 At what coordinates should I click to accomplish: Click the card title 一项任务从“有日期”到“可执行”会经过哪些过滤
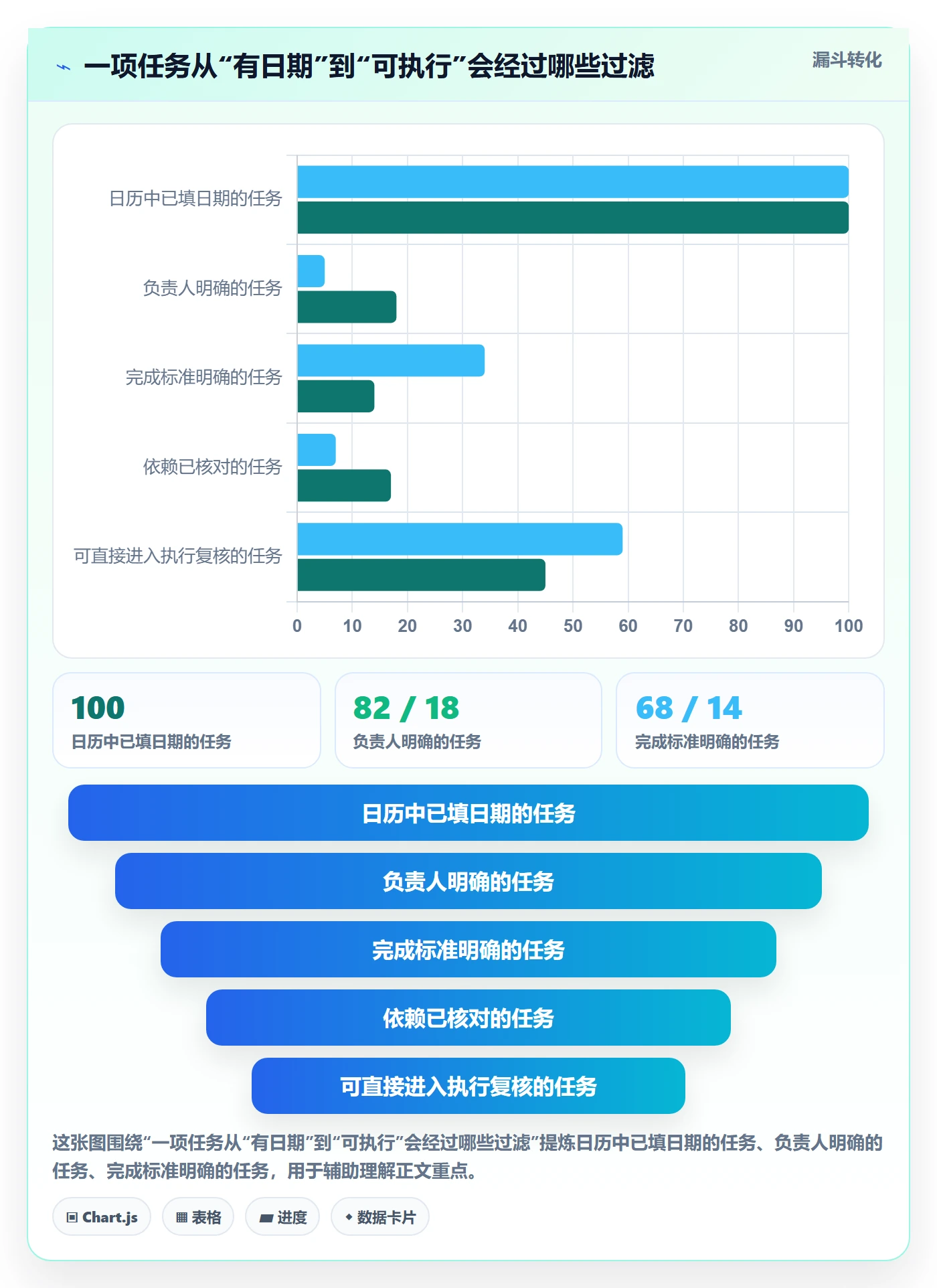click(369, 66)
